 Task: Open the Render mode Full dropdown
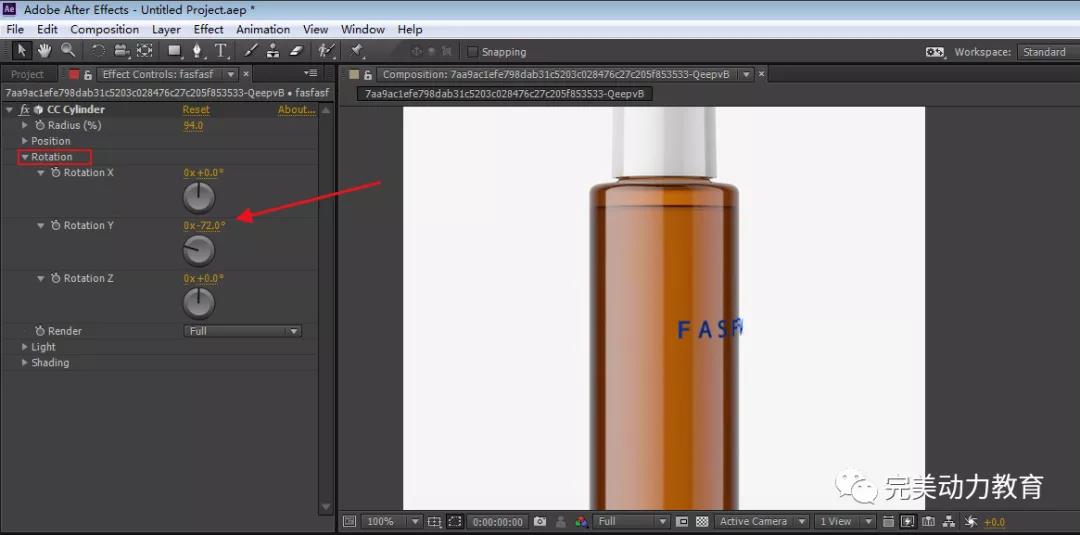[242, 331]
